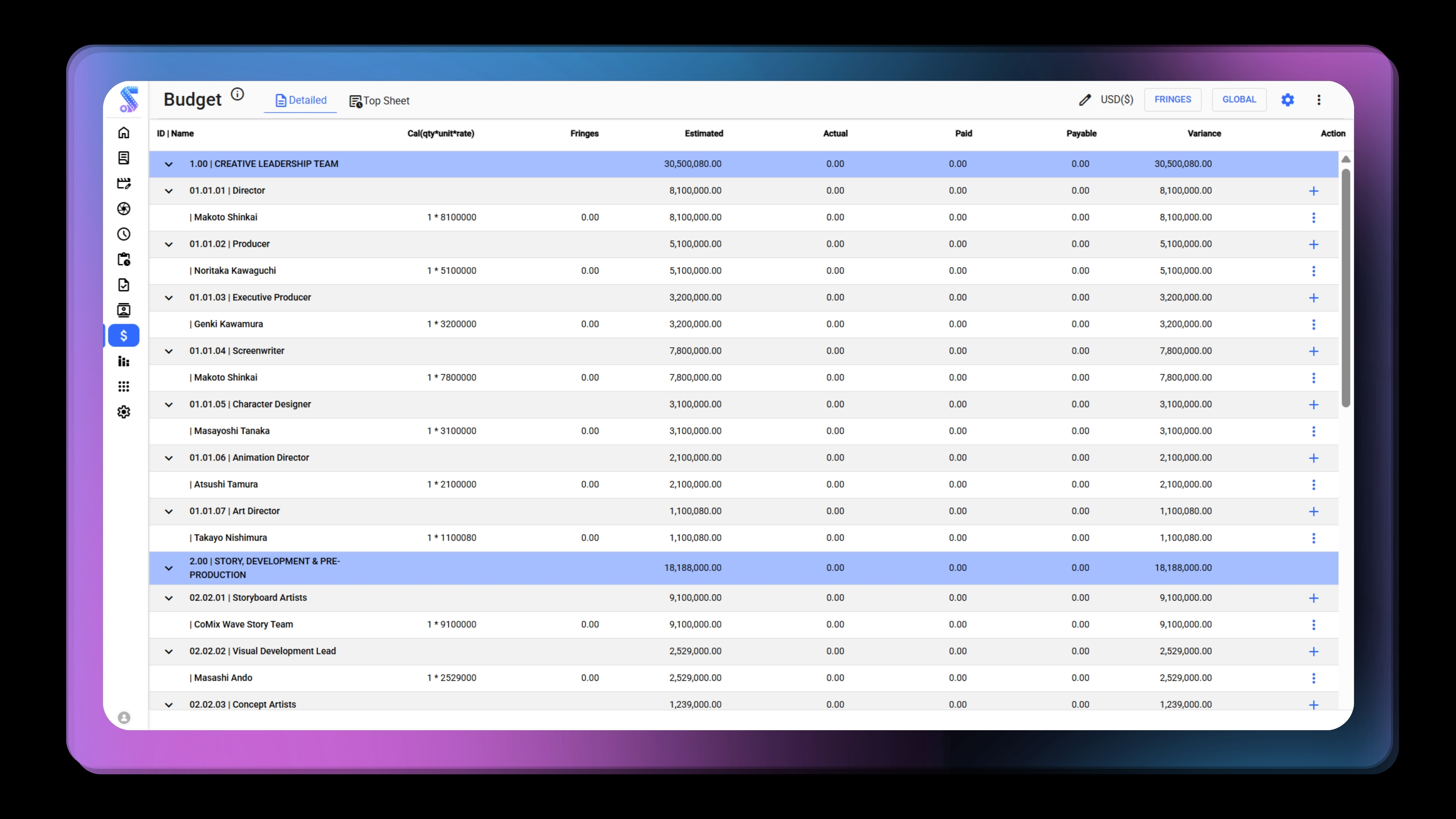The width and height of the screenshot is (1456, 819).
Task: Click the Budget info tooltip icon
Action: click(237, 94)
